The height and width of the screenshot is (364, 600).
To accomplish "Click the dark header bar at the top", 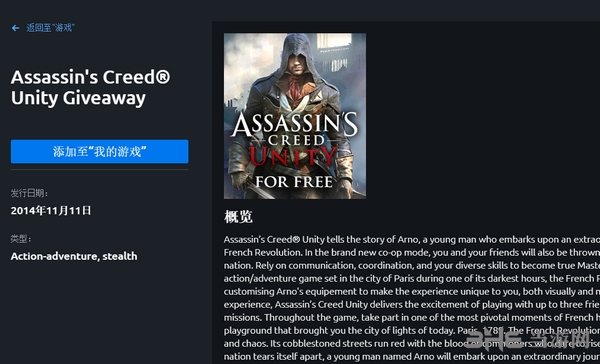I will pos(300,10).
